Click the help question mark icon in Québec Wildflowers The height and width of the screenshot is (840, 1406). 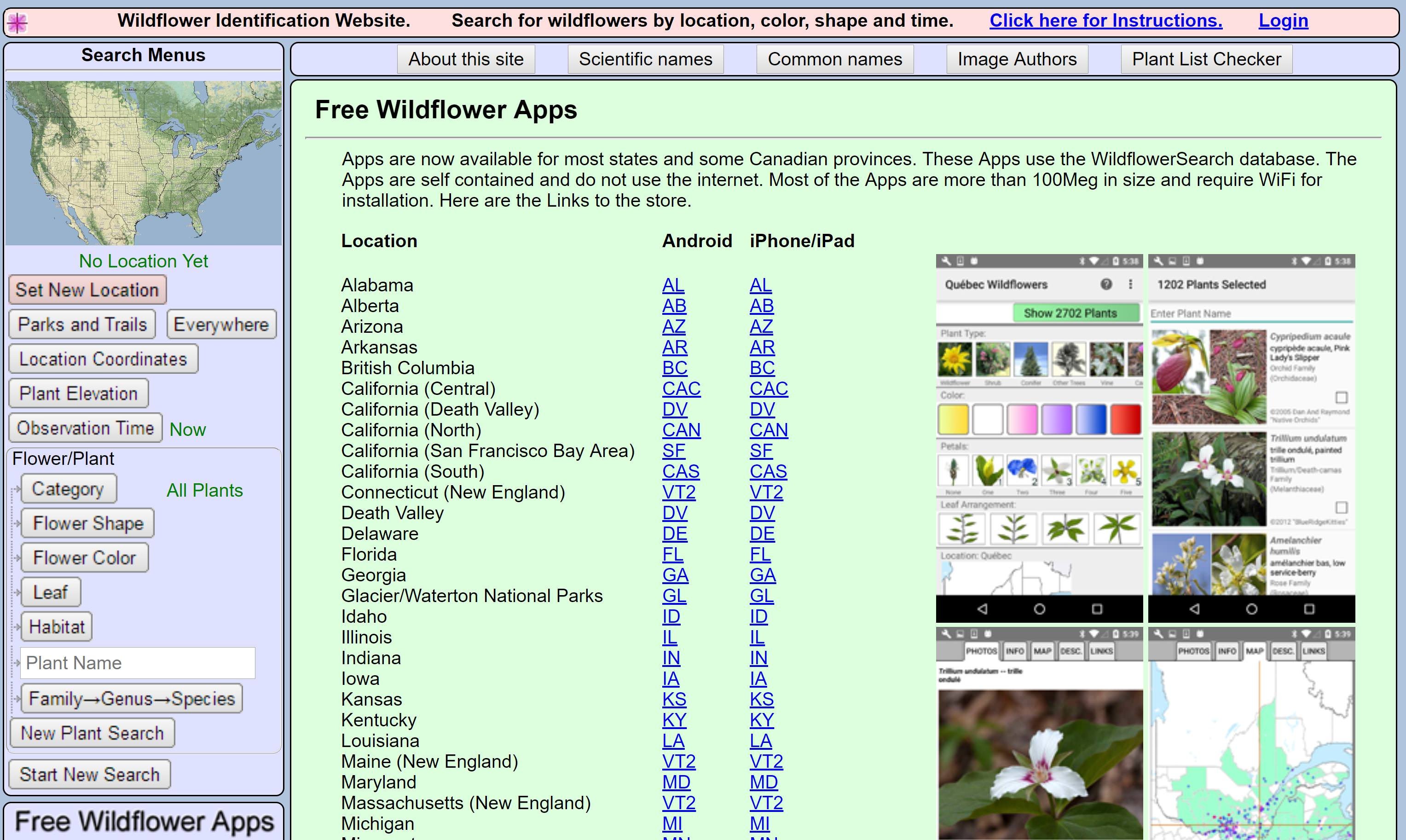point(1106,285)
